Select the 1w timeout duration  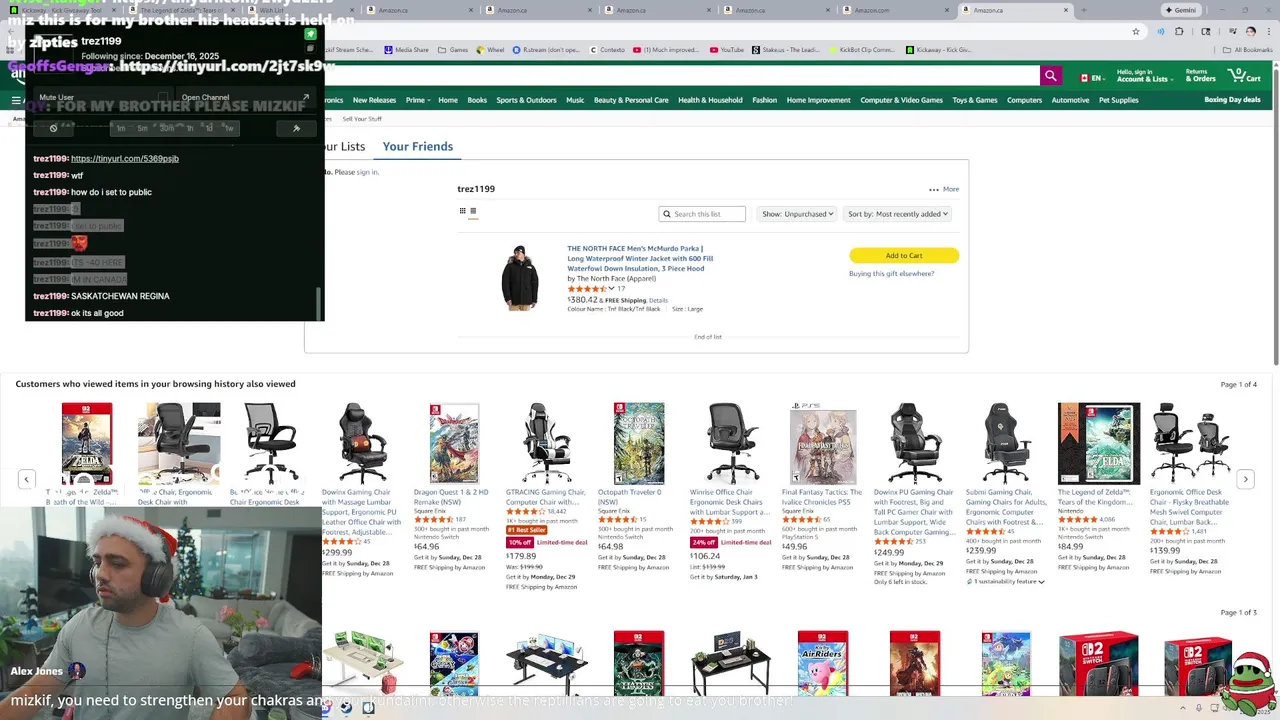pyautogui.click(x=229, y=128)
